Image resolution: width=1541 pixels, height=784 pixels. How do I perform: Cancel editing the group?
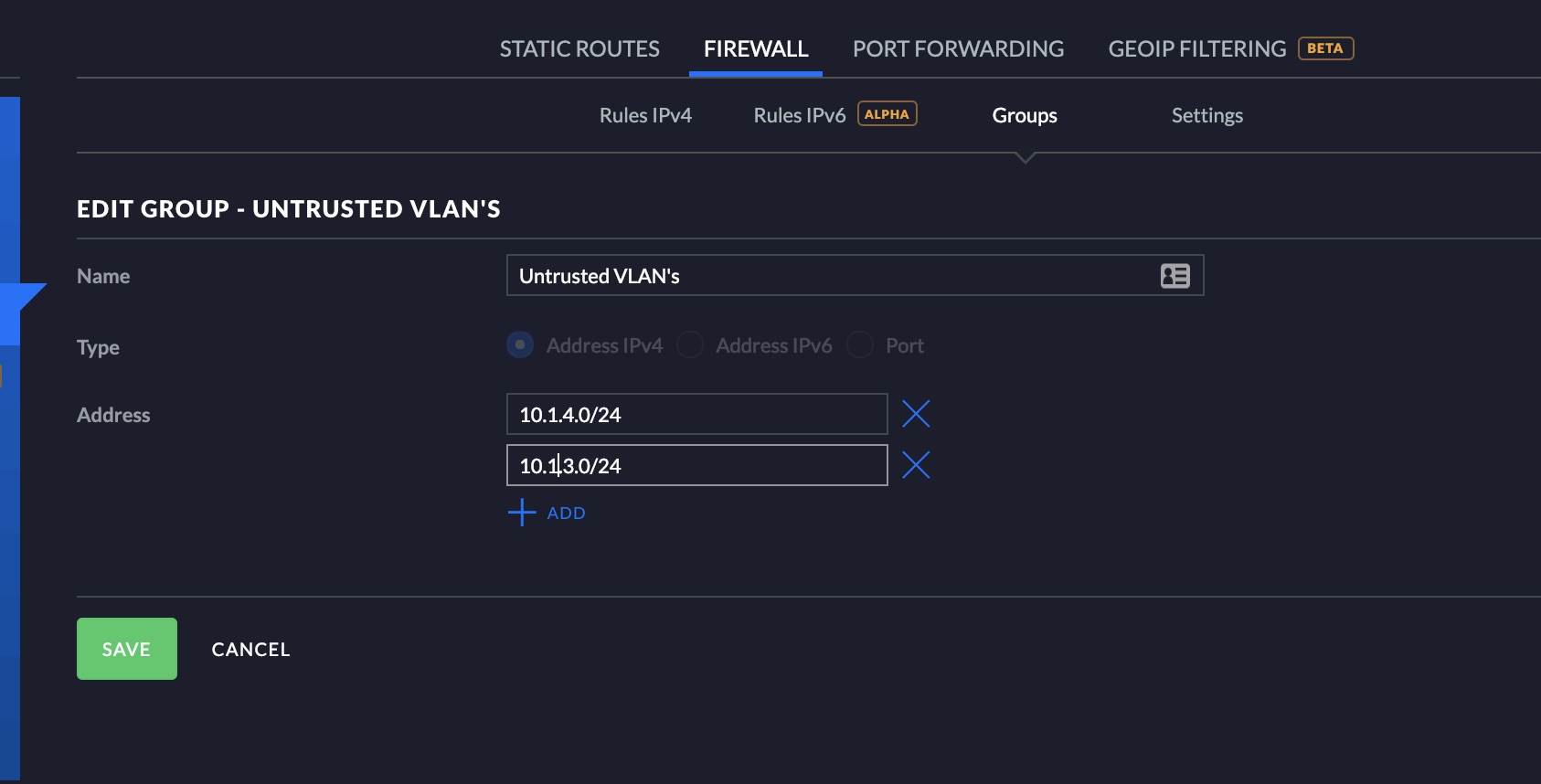coord(250,650)
